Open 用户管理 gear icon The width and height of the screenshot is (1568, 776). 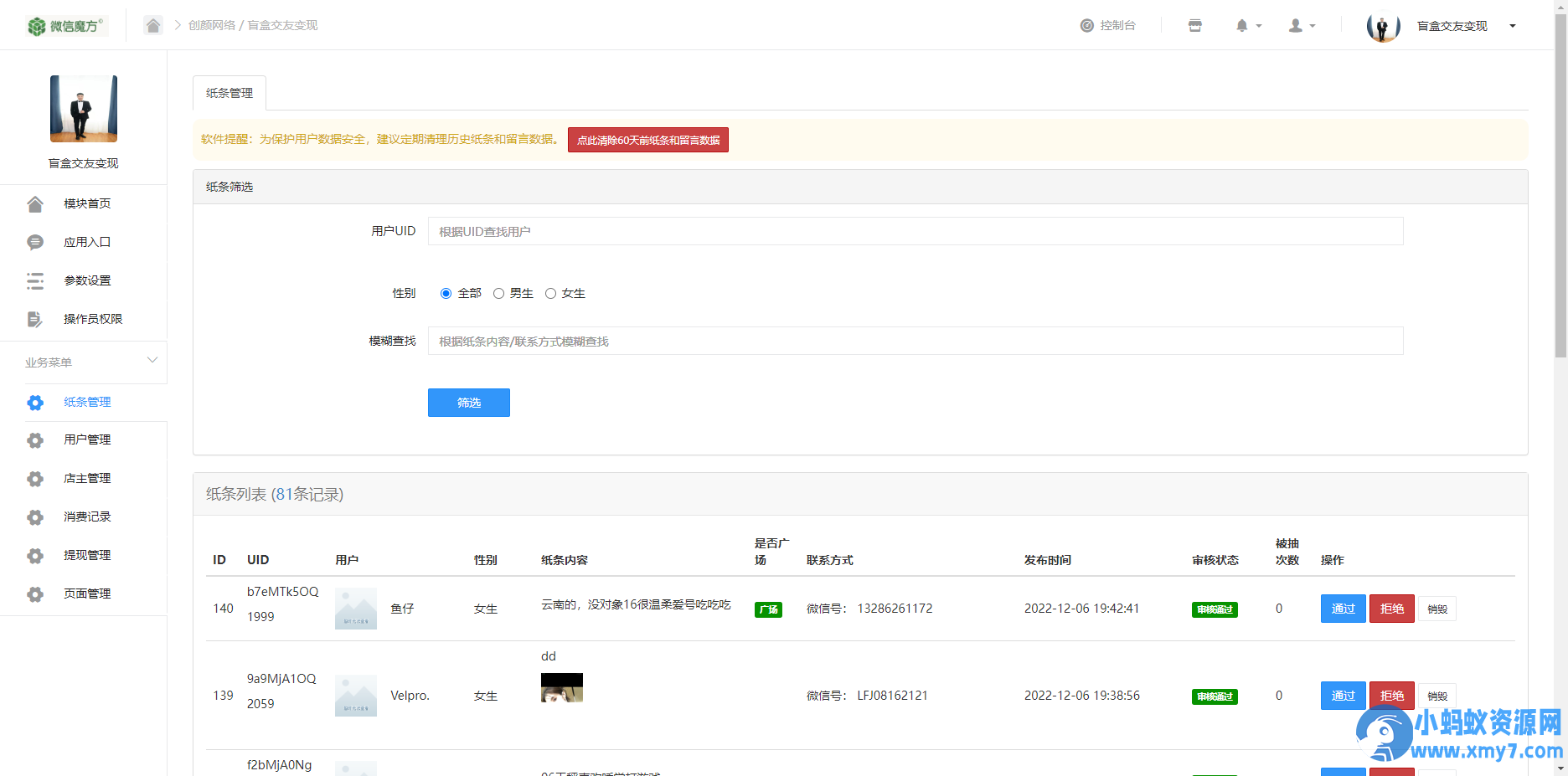pyautogui.click(x=35, y=439)
